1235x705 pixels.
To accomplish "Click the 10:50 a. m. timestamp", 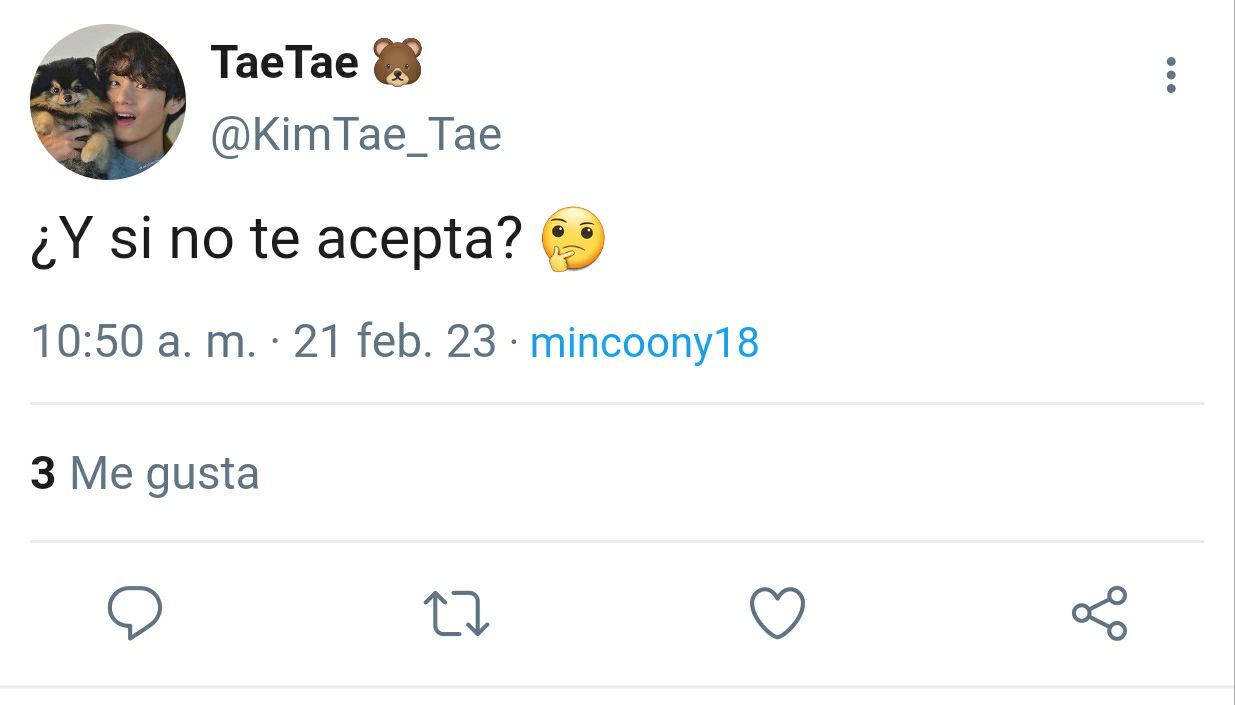I will (x=144, y=343).
